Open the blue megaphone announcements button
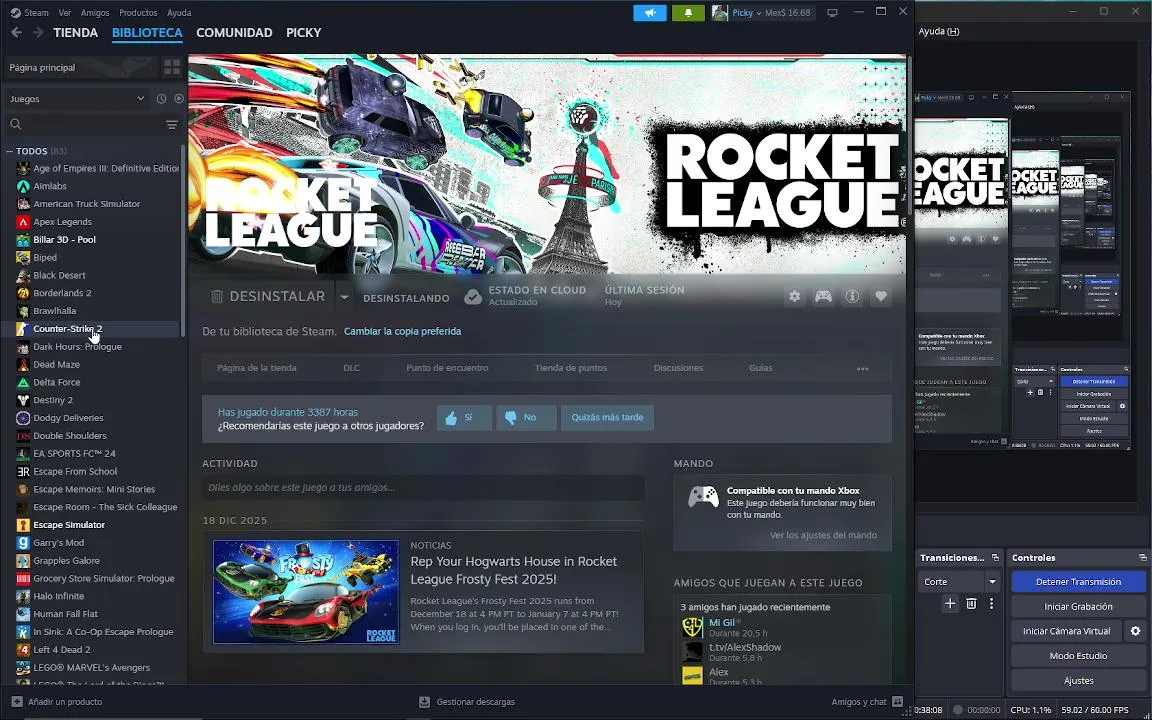This screenshot has width=1152, height=720. 649,12
